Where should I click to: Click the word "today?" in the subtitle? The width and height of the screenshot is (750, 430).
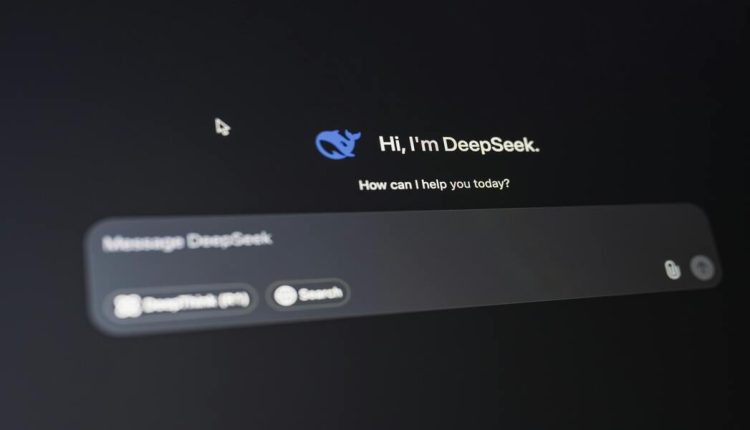point(487,185)
